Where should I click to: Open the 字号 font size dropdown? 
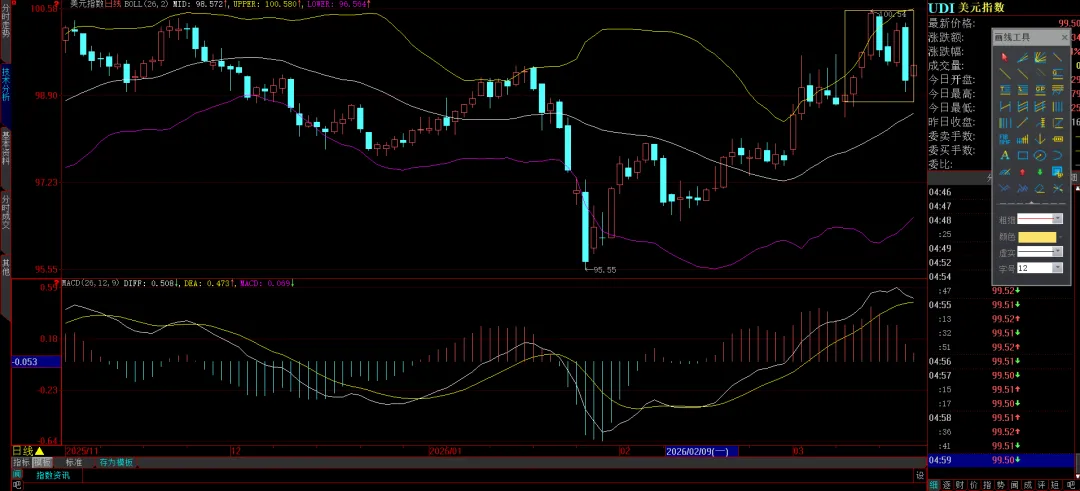pos(1058,267)
